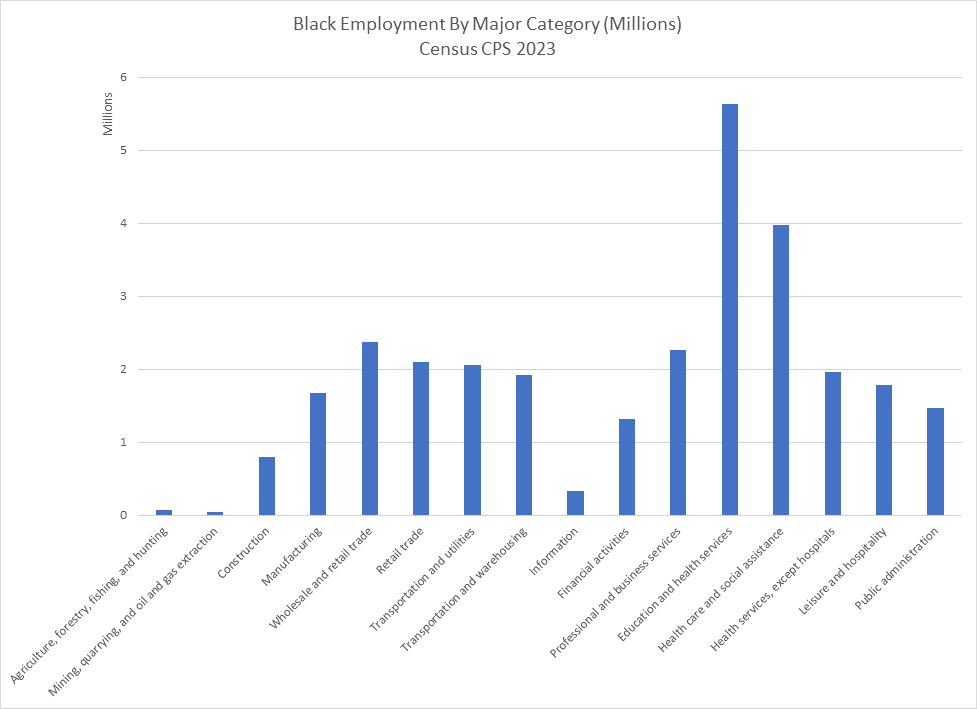Click the Financial activities bar
977x709 pixels.
(x=627, y=467)
